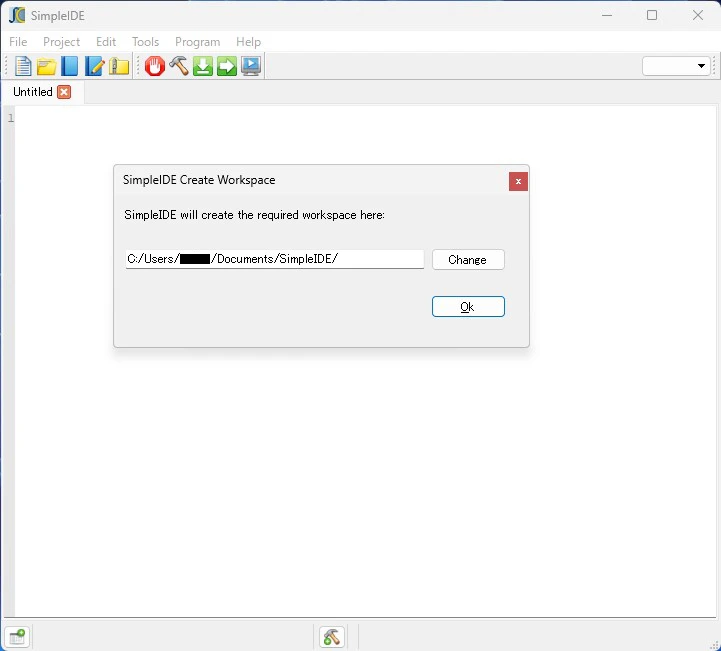Click the Change button for workspace path
Image resolution: width=721 pixels, height=651 pixels.
pos(468,260)
